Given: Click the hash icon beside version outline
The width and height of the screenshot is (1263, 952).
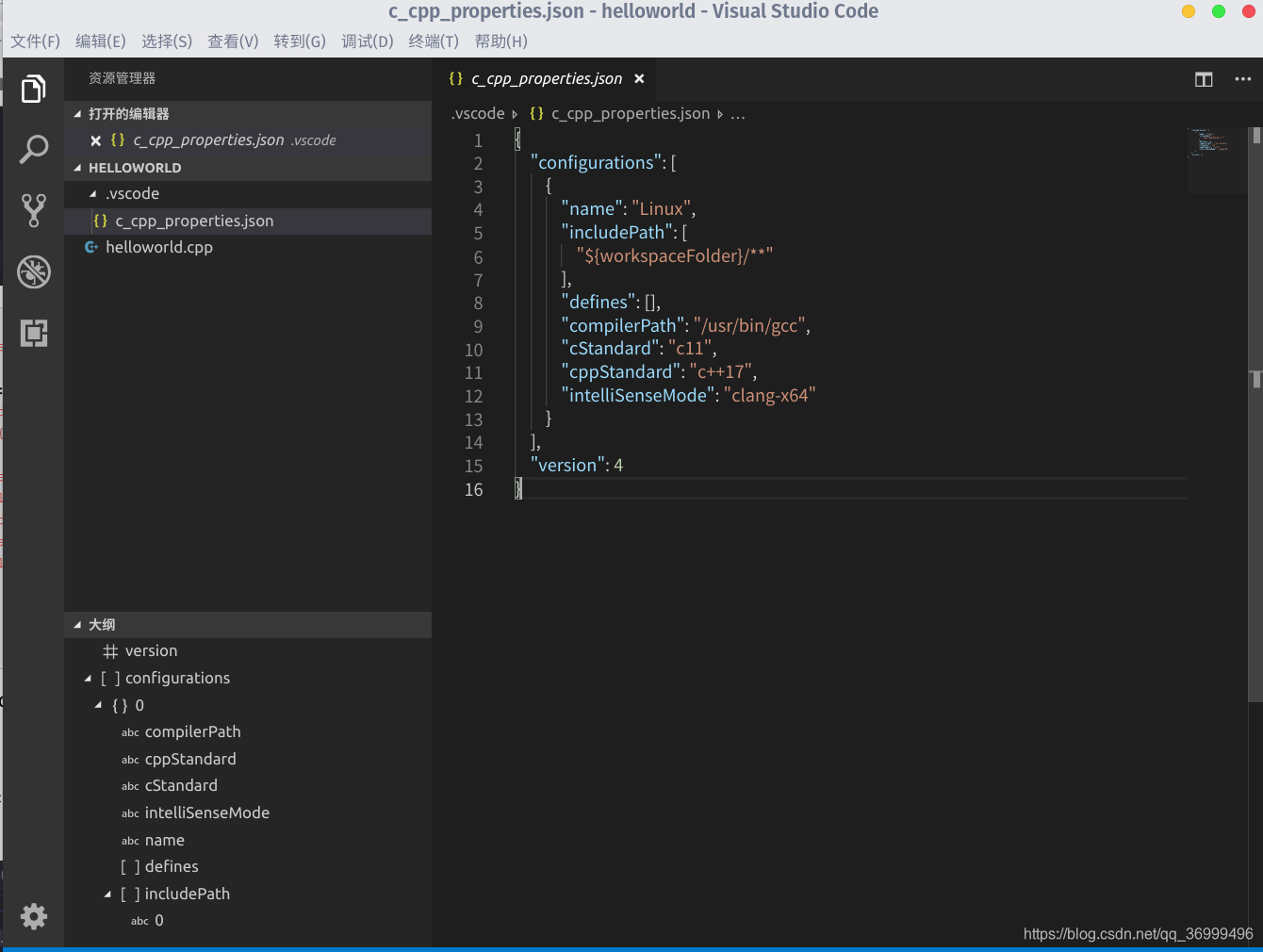Looking at the screenshot, I should 110,651.
